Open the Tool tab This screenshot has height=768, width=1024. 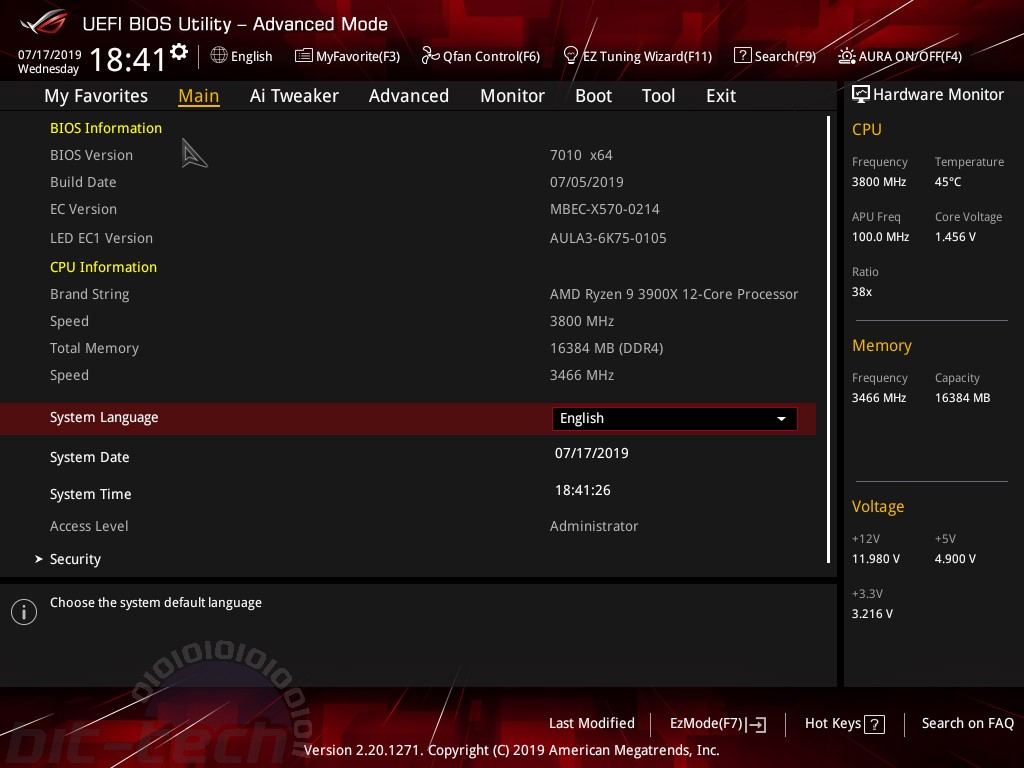point(658,96)
